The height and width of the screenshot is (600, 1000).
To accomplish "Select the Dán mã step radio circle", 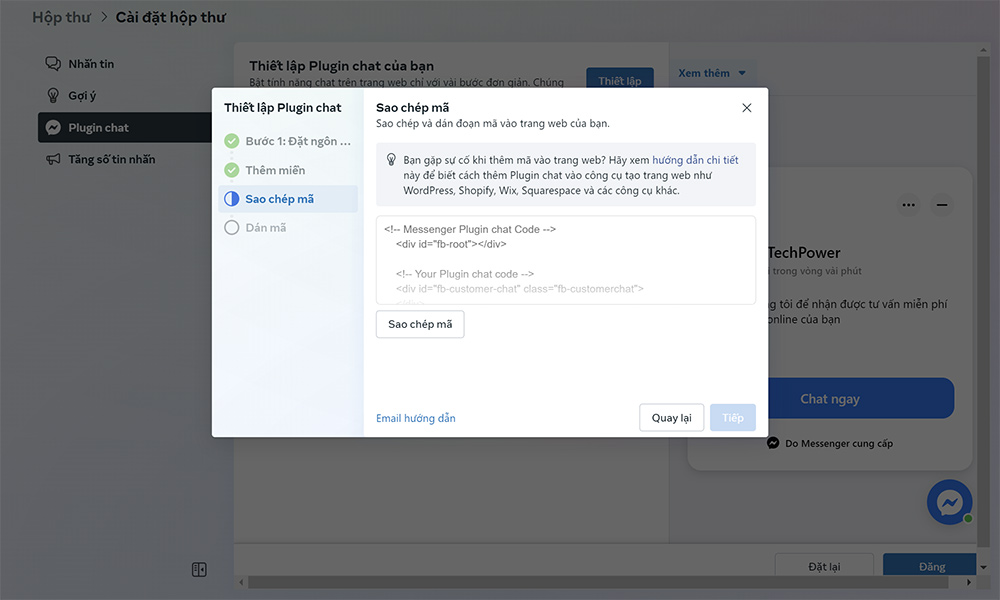I will click(232, 228).
